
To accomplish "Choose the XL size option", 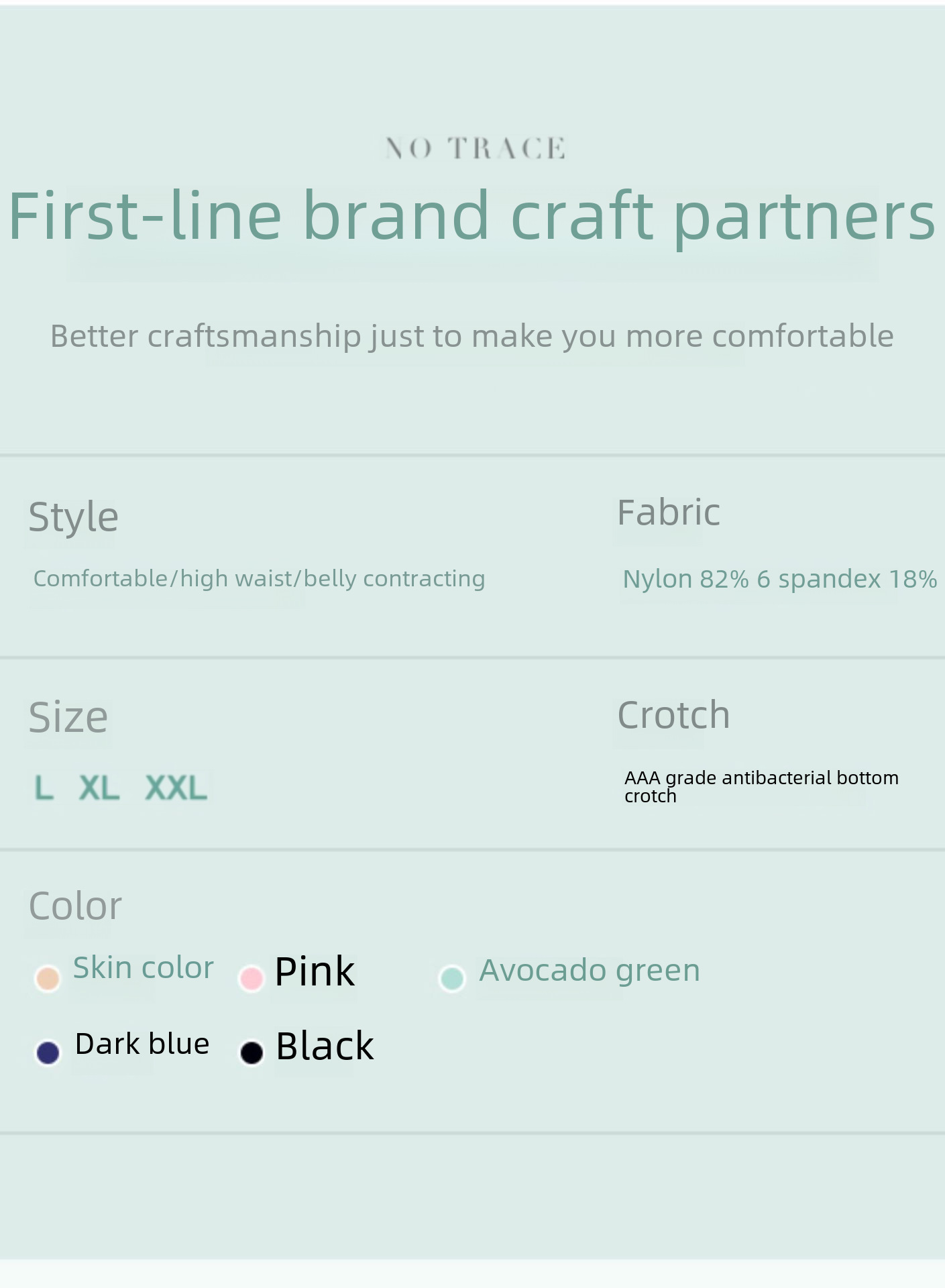I will [99, 788].
